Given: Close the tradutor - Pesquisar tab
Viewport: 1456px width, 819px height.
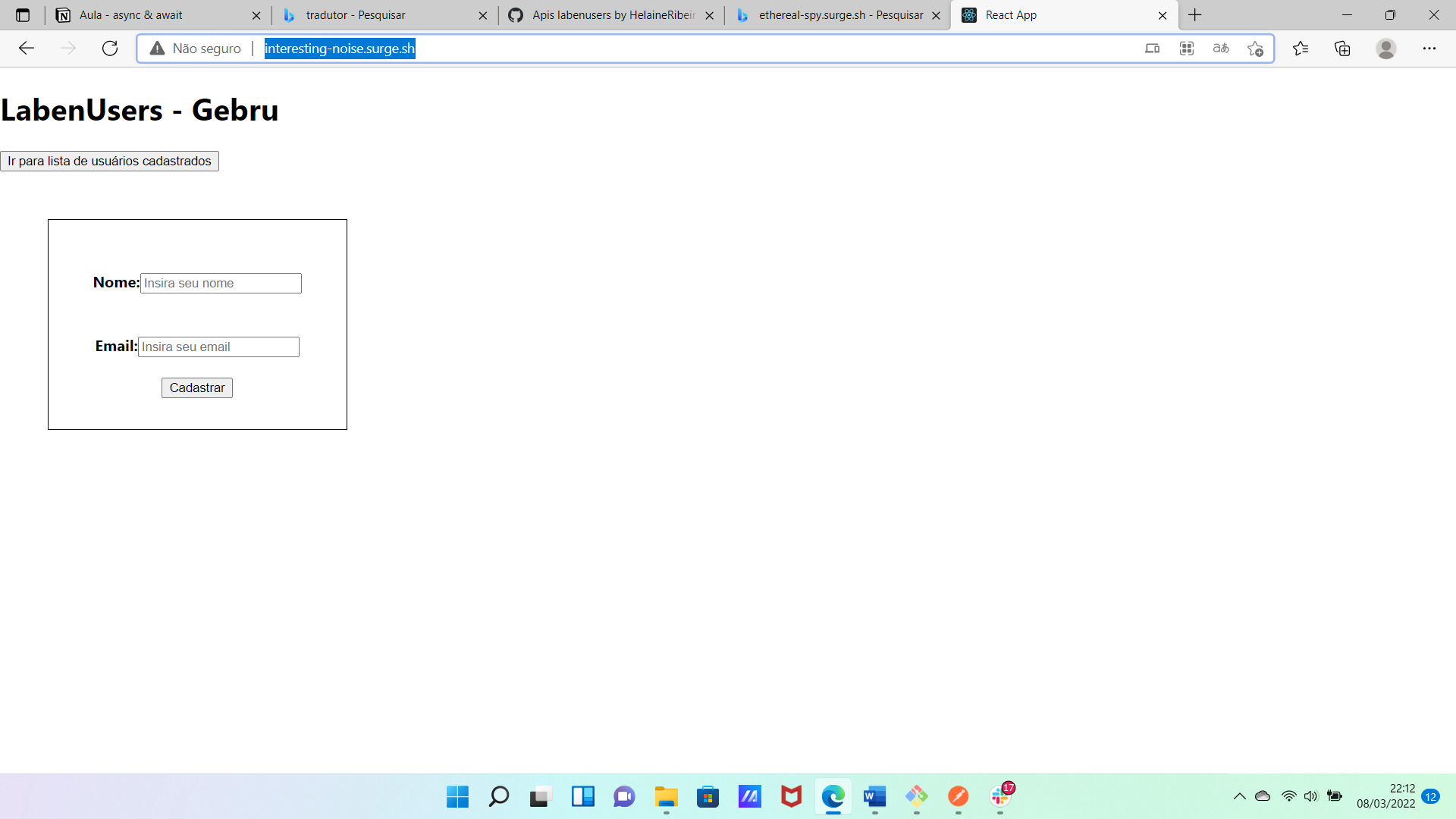Looking at the screenshot, I should point(483,15).
